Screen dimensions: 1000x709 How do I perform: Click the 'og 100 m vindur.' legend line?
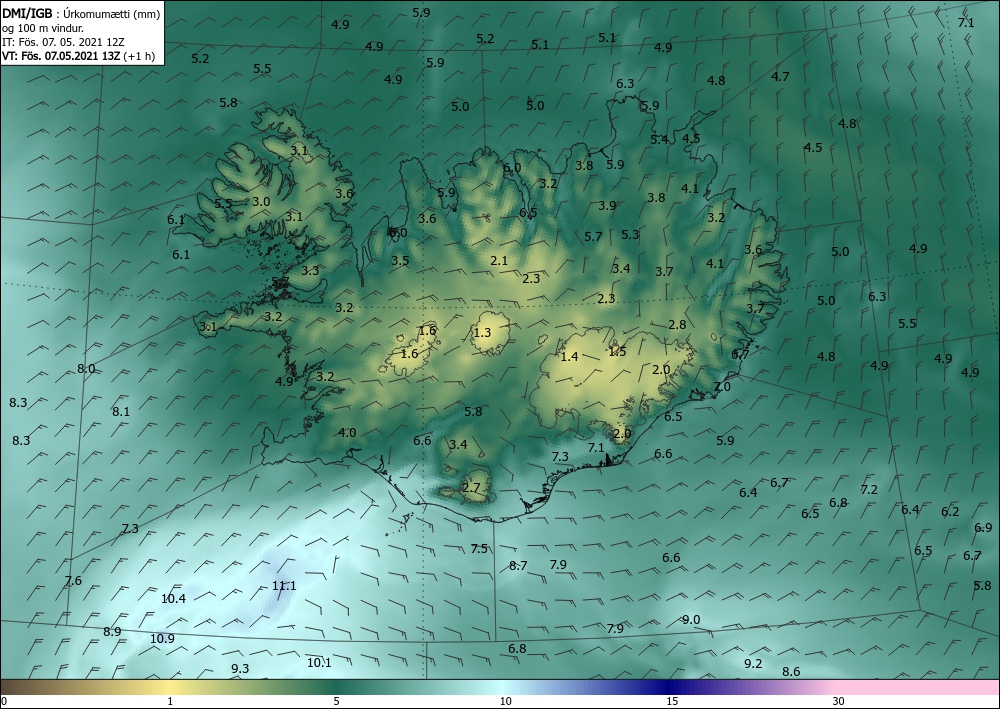pyautogui.click(x=43, y=28)
